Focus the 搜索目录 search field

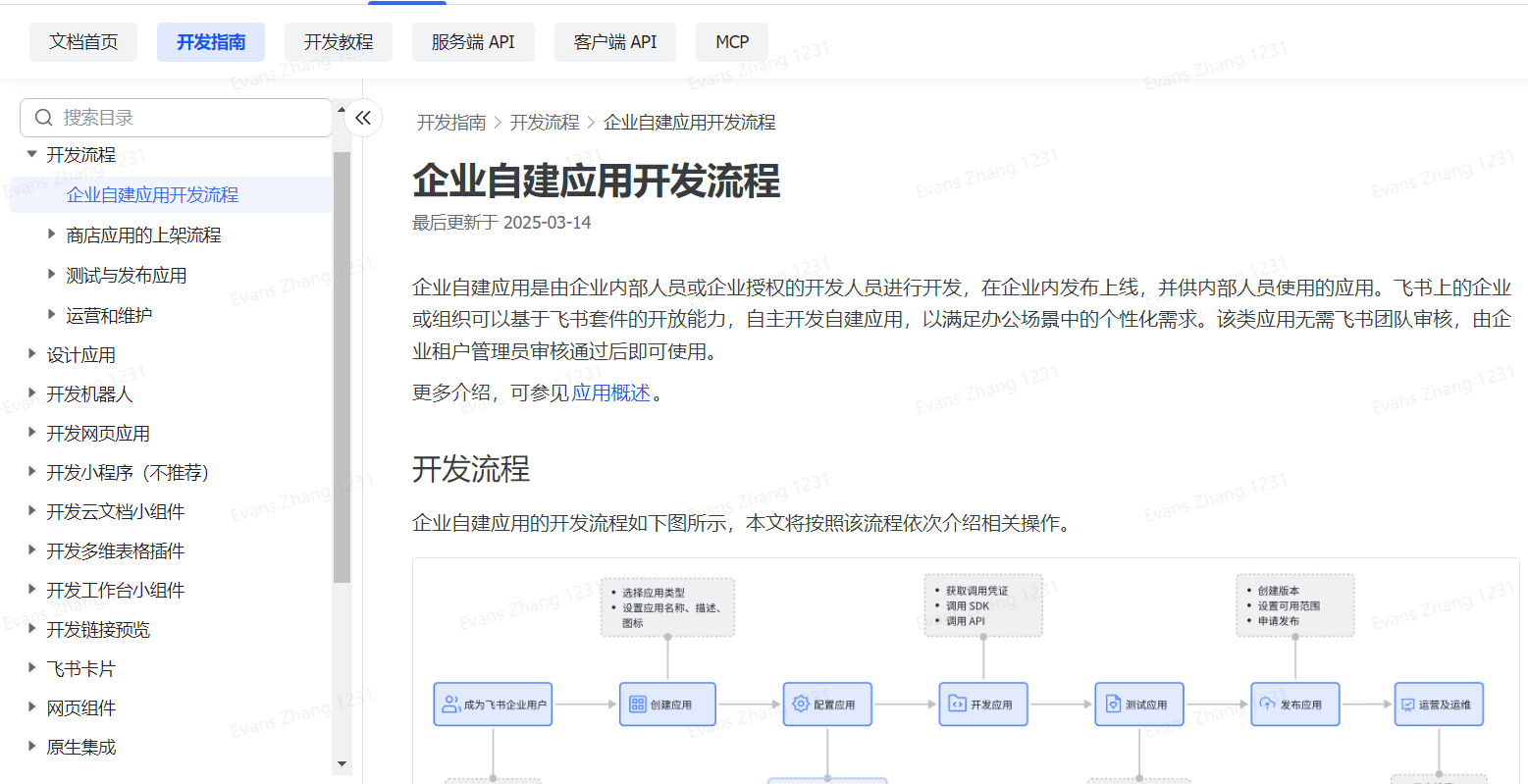click(x=176, y=118)
